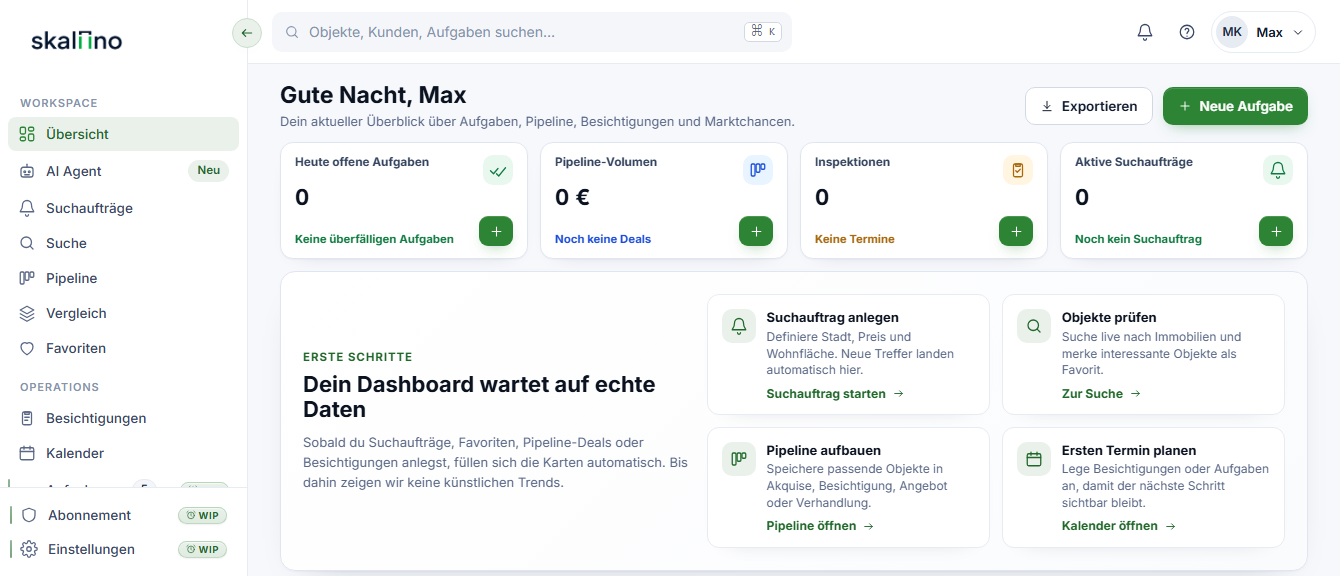Click the magnifier icon in search bar
The height and width of the screenshot is (576, 1340).
pos(293,32)
